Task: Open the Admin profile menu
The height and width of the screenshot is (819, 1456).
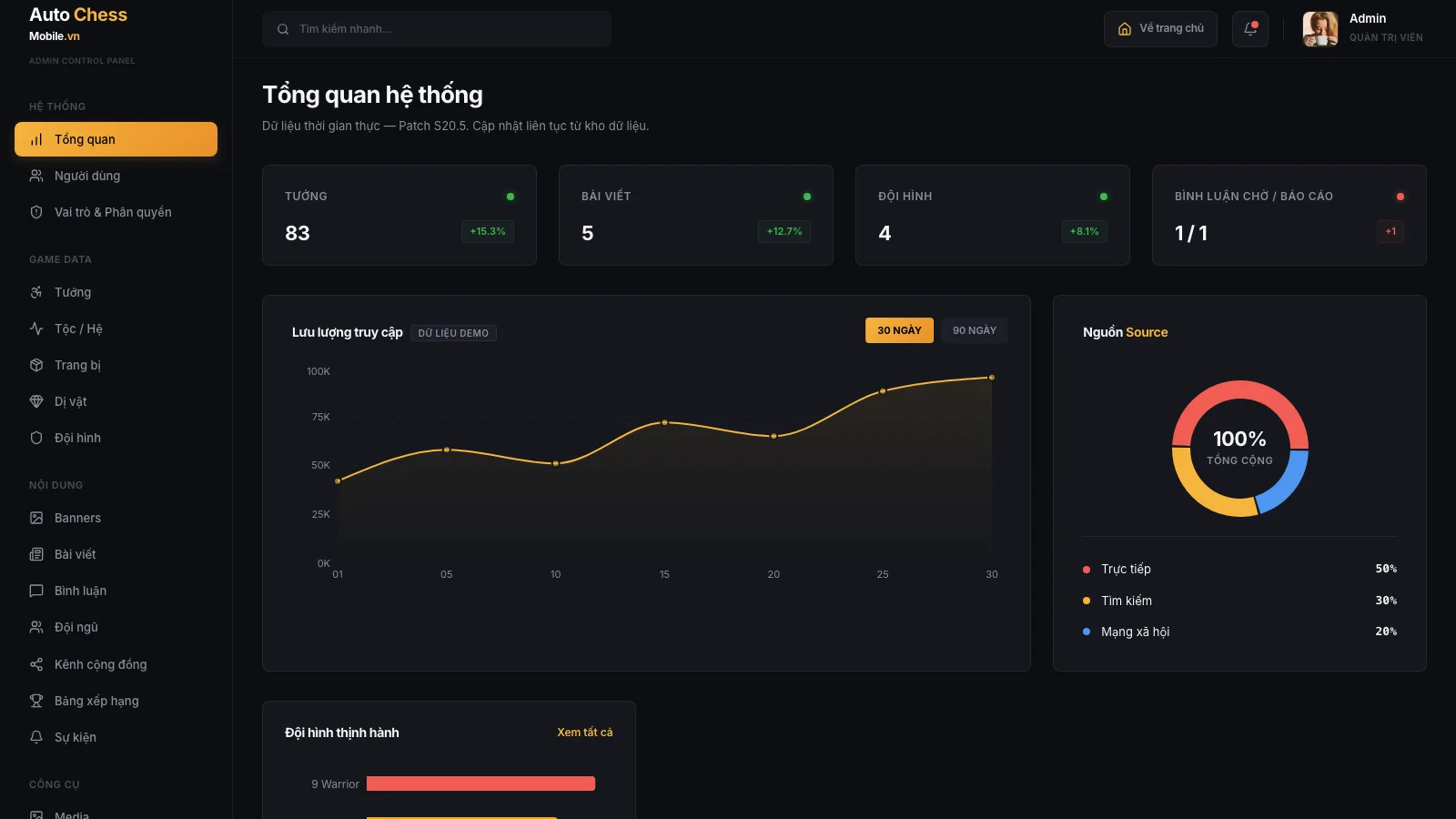Action: 1362,29
